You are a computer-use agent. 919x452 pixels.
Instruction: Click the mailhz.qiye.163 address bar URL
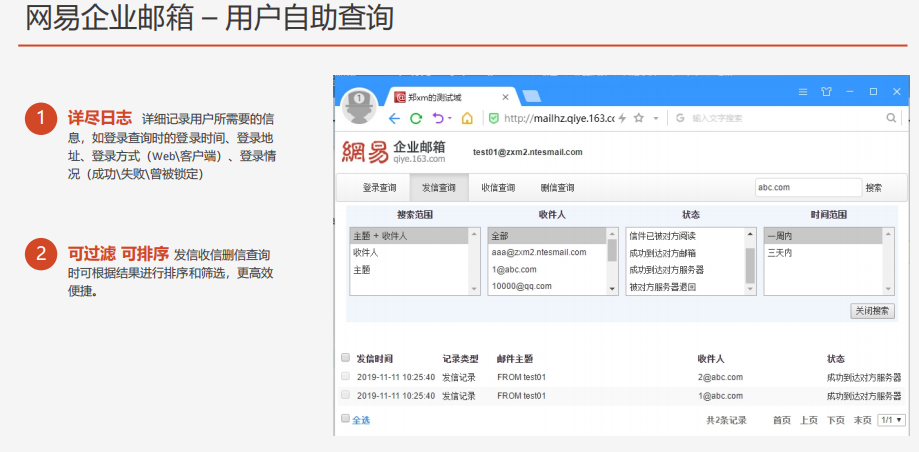click(559, 118)
